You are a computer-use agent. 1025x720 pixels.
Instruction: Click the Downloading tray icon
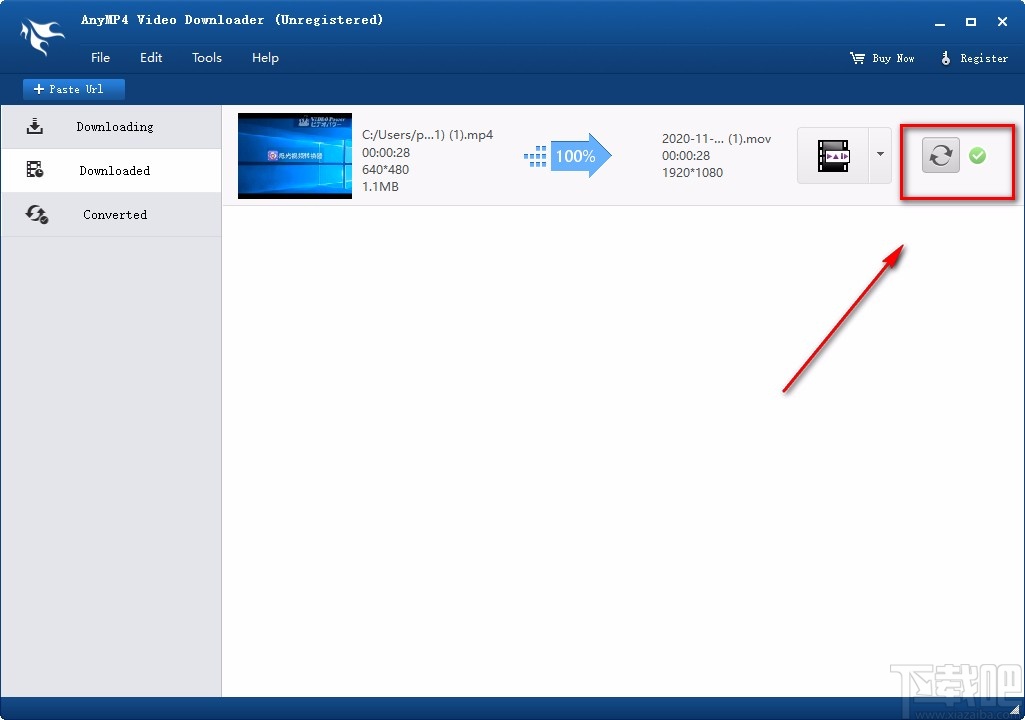click(35, 126)
